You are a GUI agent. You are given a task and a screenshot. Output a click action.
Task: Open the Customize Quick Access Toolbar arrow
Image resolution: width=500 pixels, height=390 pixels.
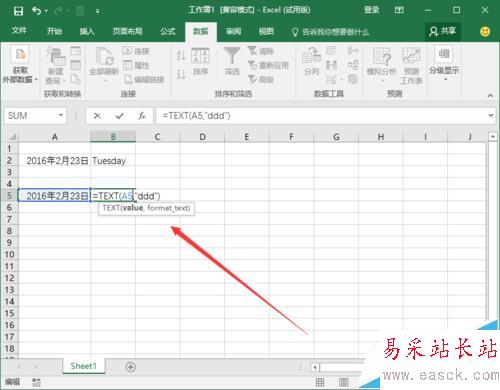coord(97,11)
